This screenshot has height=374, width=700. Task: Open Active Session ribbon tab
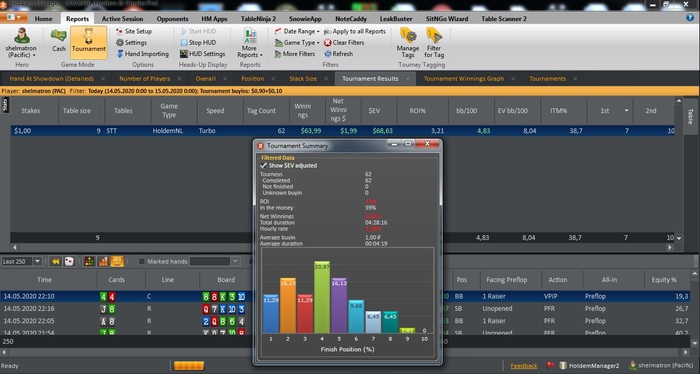point(122,19)
